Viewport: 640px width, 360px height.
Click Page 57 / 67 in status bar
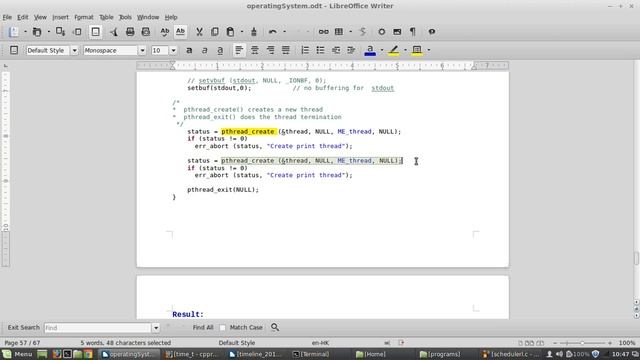coord(22,343)
